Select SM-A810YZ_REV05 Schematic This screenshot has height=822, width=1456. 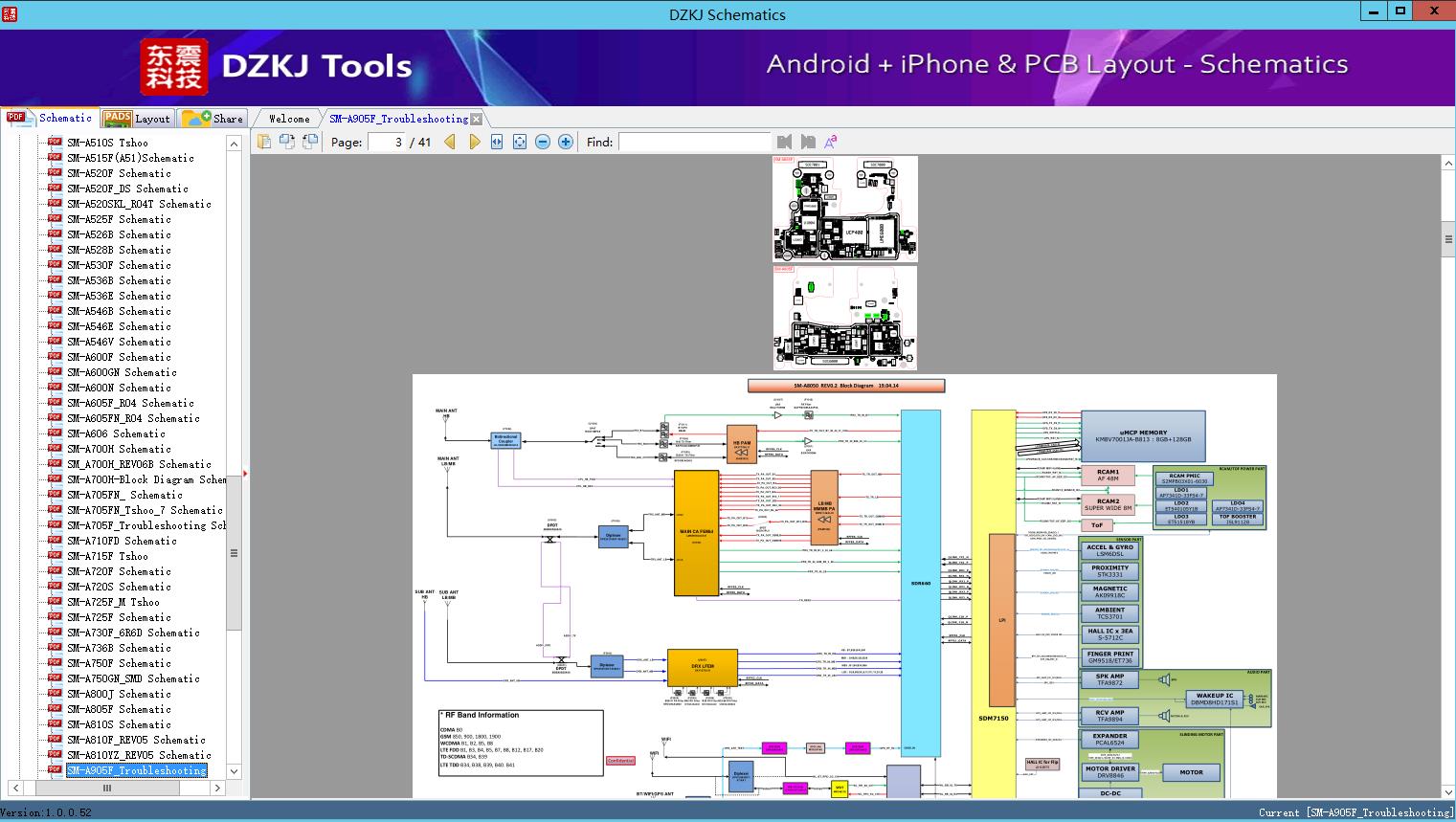click(x=139, y=755)
